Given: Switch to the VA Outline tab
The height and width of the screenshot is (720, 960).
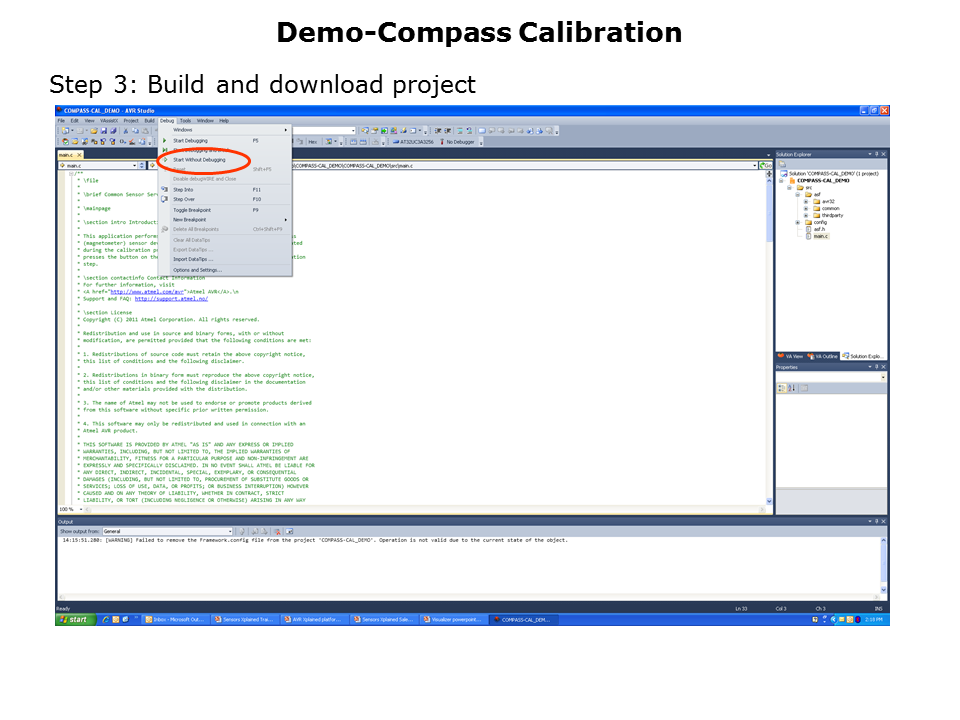Looking at the screenshot, I should point(823,356).
